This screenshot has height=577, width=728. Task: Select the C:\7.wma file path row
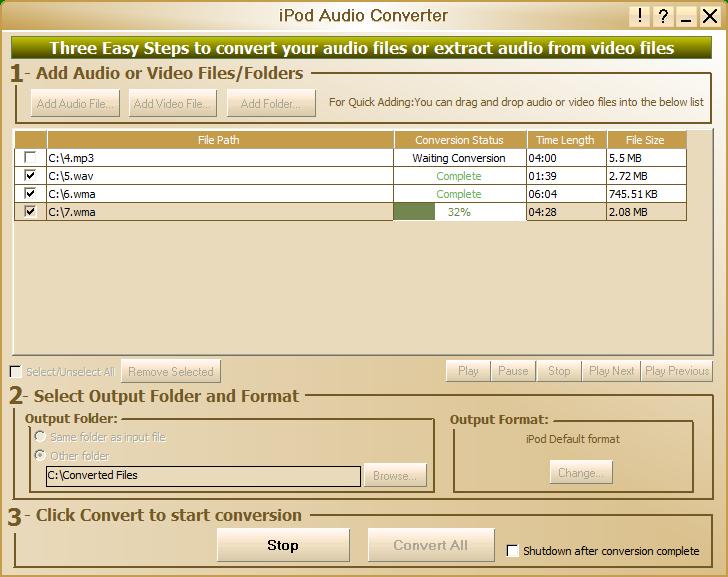[220, 212]
